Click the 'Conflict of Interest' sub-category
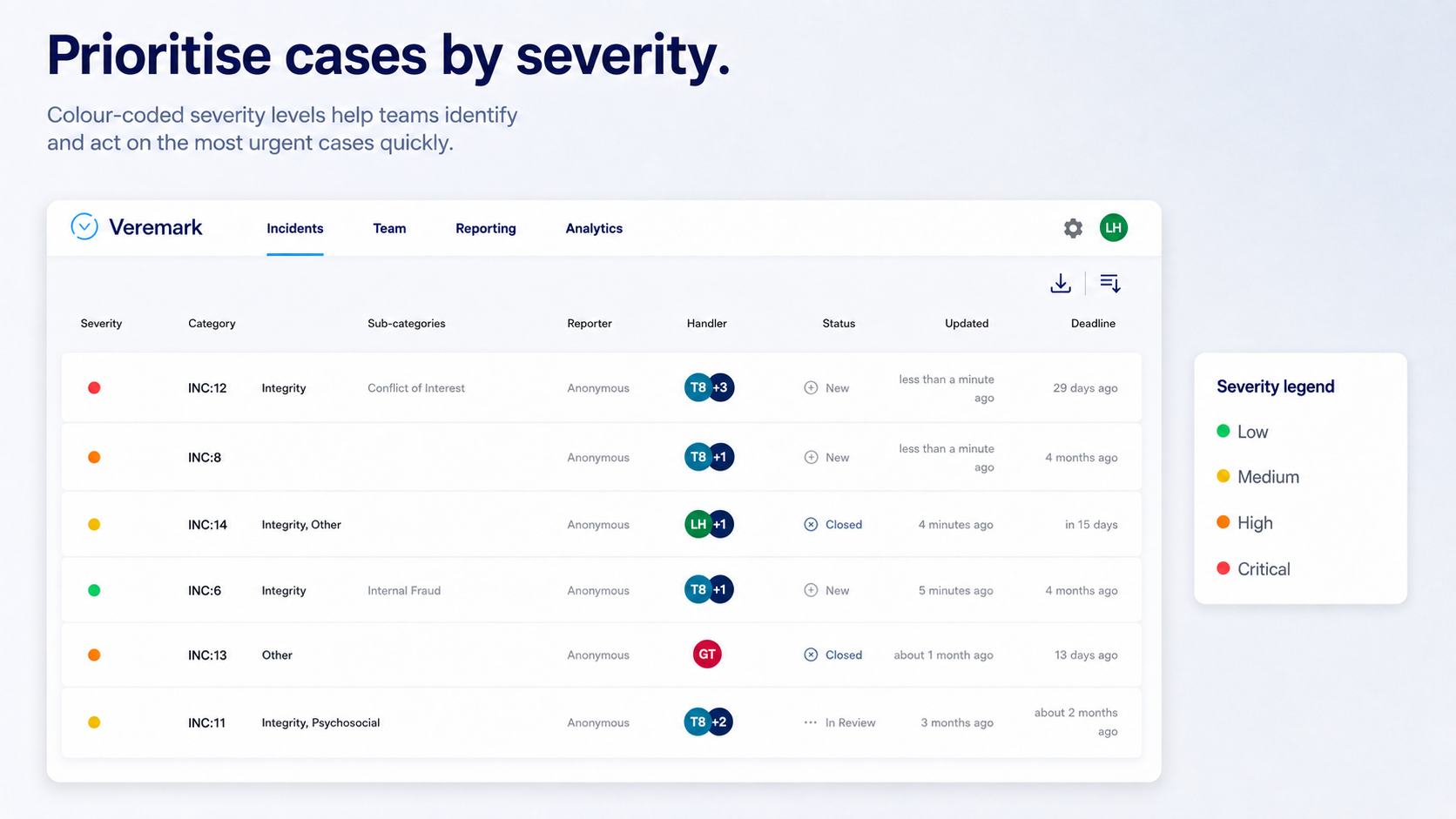1456x819 pixels. click(x=416, y=387)
